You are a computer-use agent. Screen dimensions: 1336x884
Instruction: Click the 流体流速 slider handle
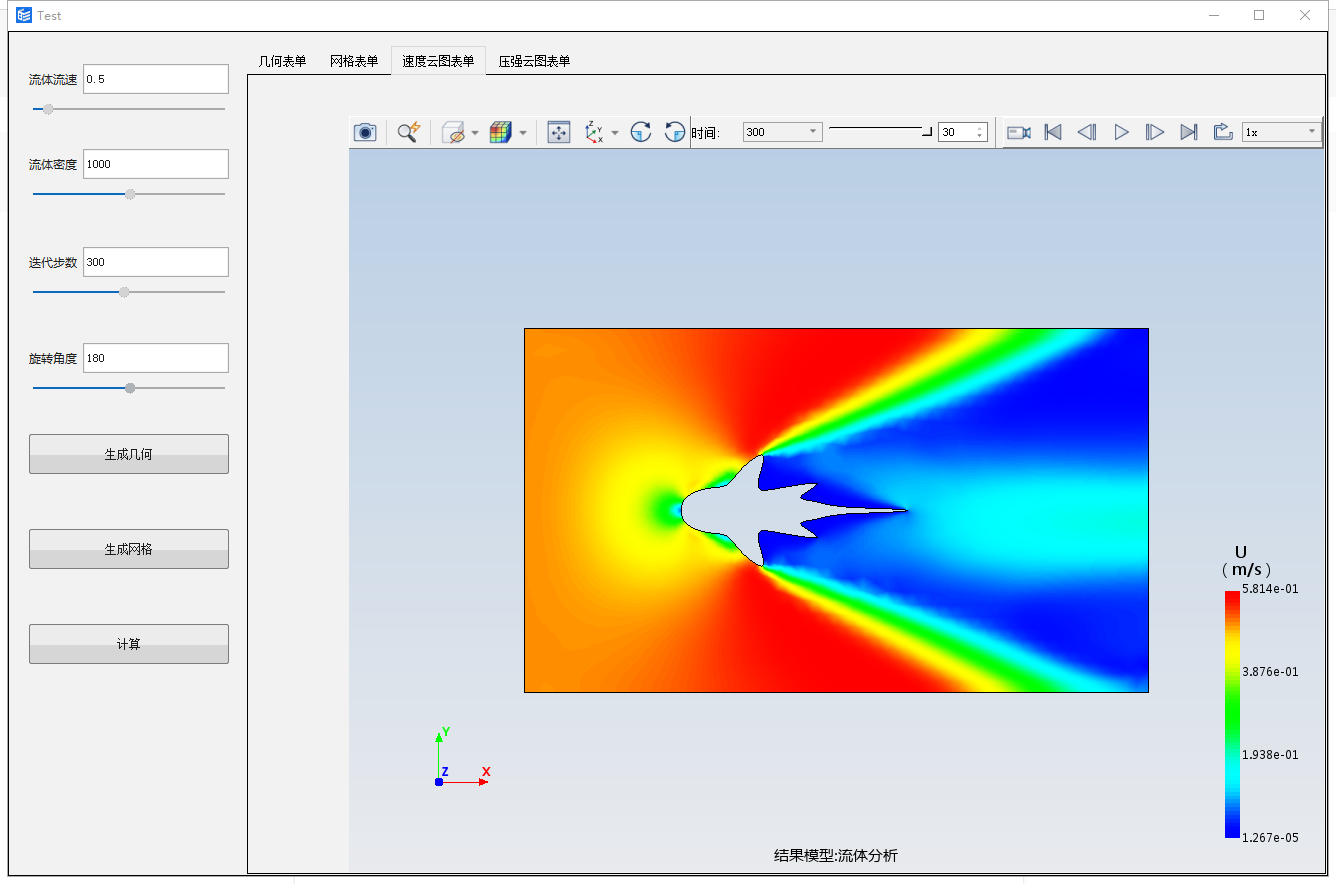[x=48, y=109]
